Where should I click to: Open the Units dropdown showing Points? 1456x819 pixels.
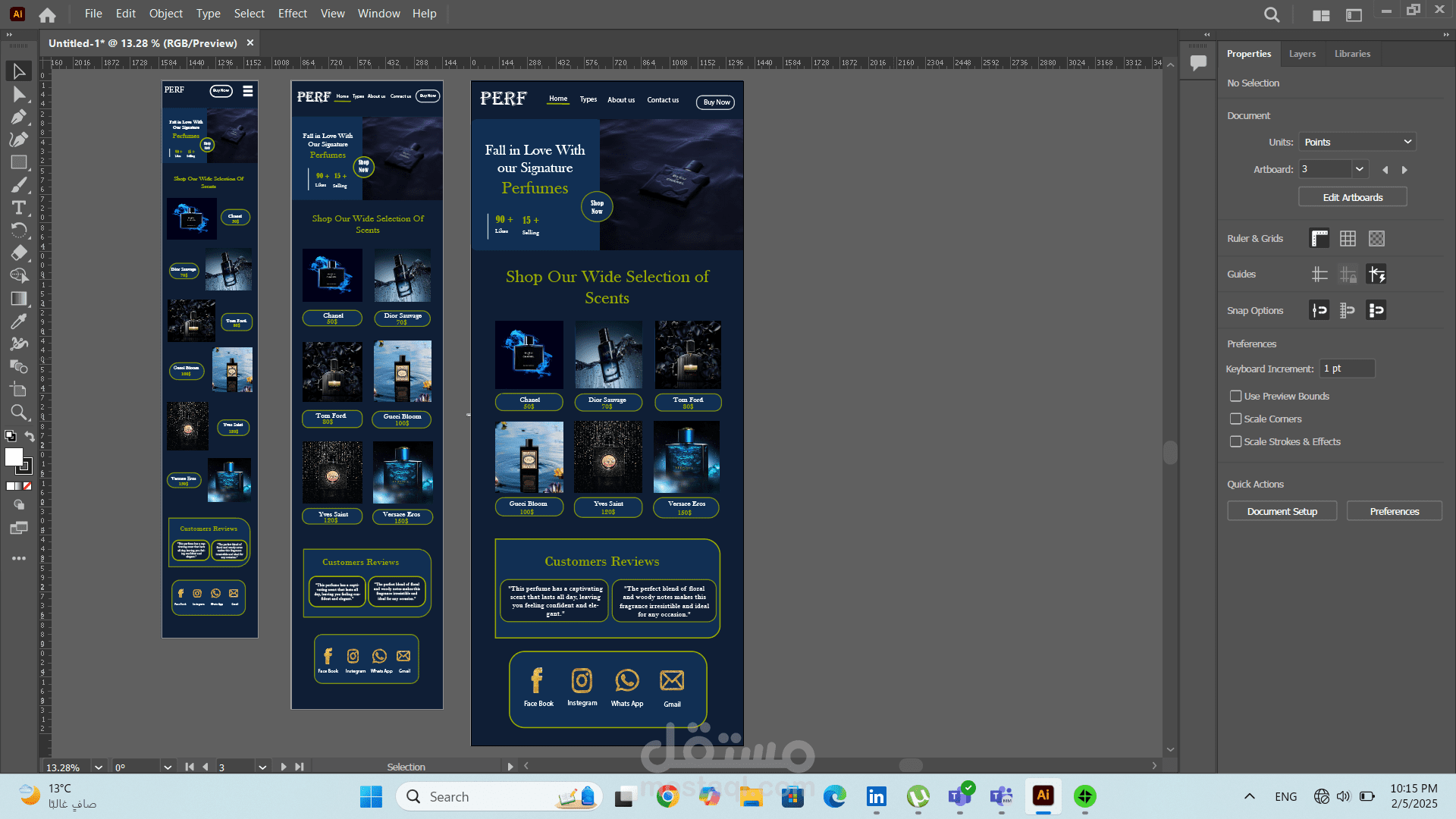tap(1357, 142)
